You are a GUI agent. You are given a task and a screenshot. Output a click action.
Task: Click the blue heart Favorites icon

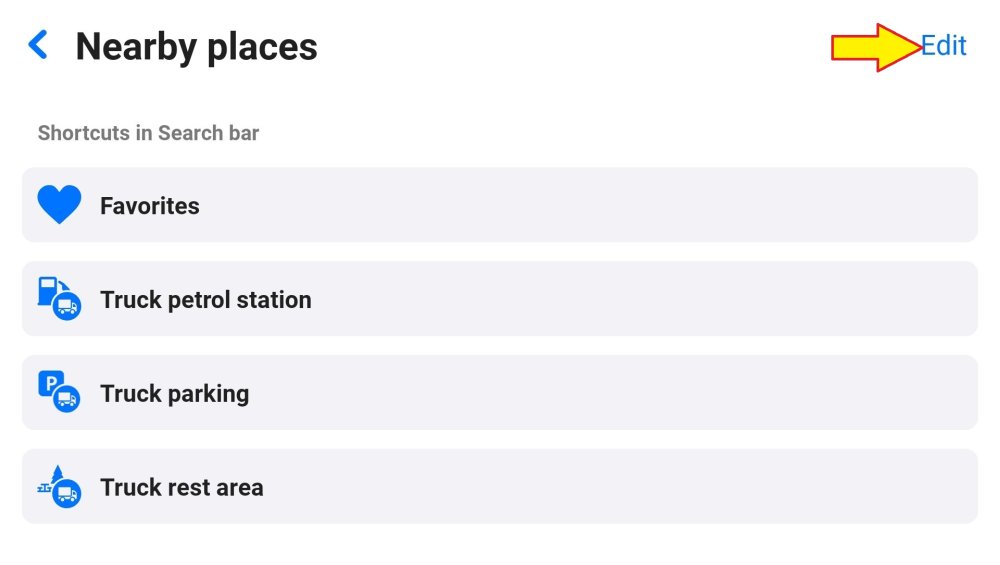[59, 205]
